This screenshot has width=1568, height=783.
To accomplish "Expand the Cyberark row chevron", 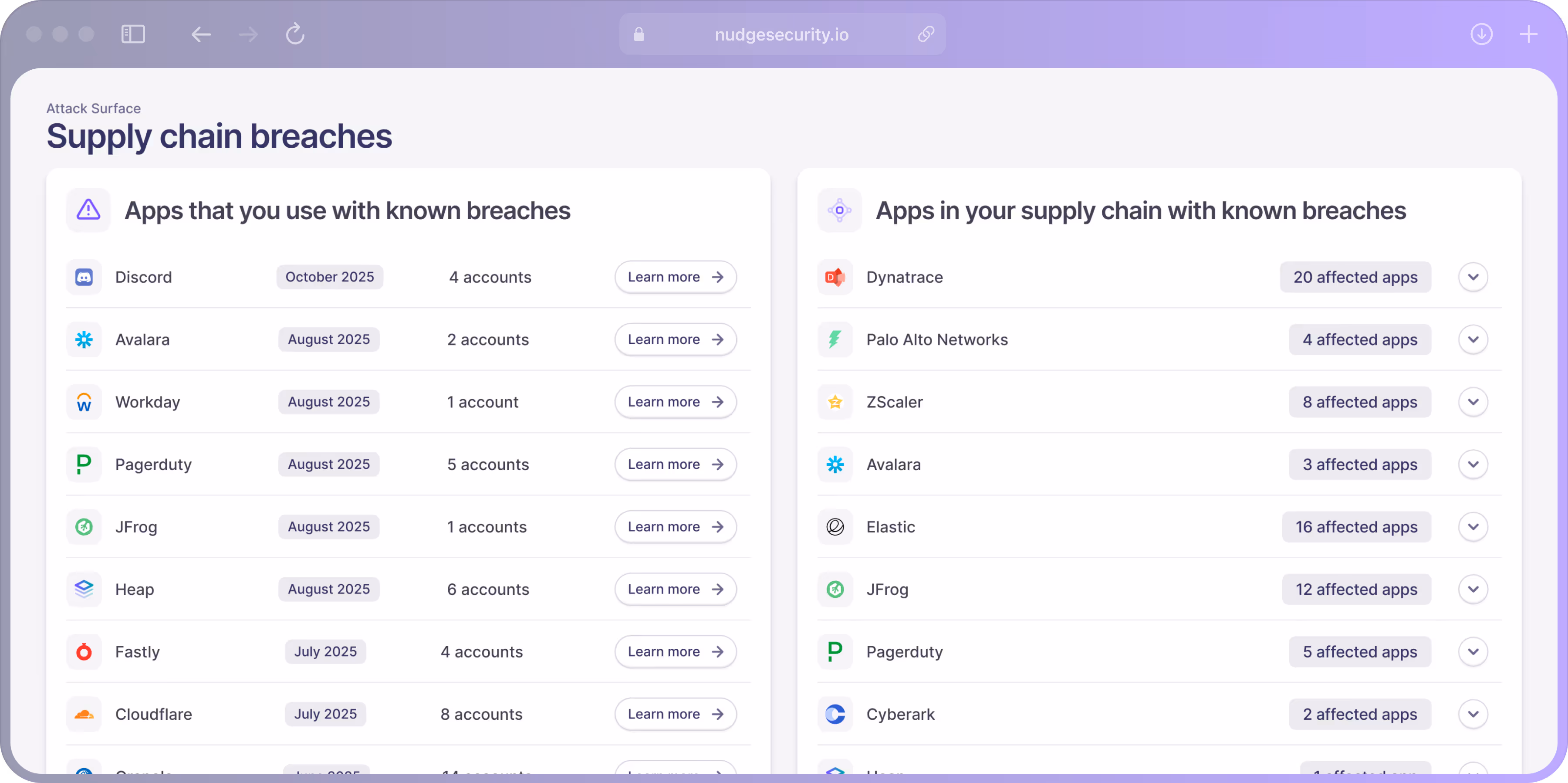I will point(1473,714).
